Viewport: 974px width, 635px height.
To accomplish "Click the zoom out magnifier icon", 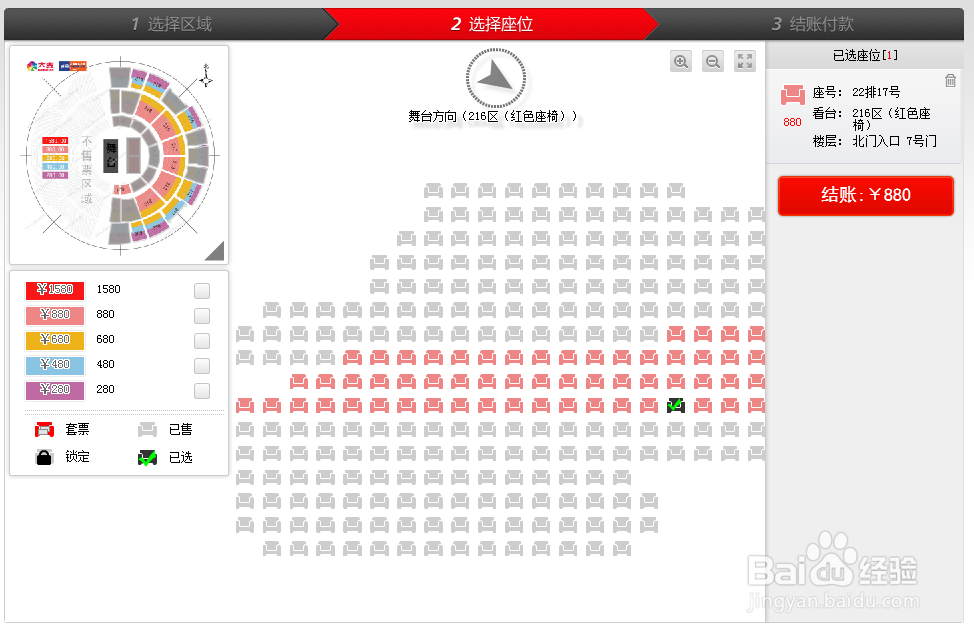I will [713, 62].
